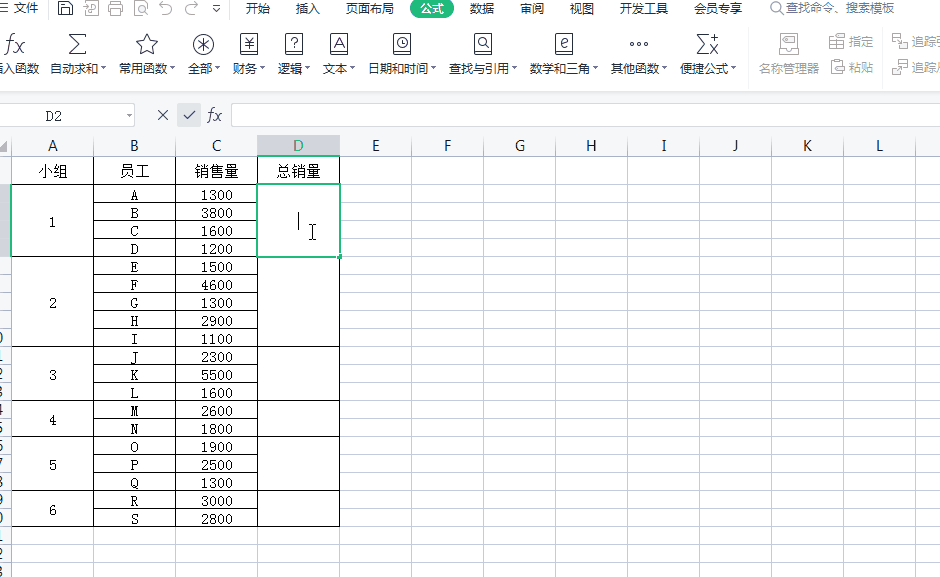The height and width of the screenshot is (577, 940).
Task: Click inside the formula bar input
Action: (585, 115)
